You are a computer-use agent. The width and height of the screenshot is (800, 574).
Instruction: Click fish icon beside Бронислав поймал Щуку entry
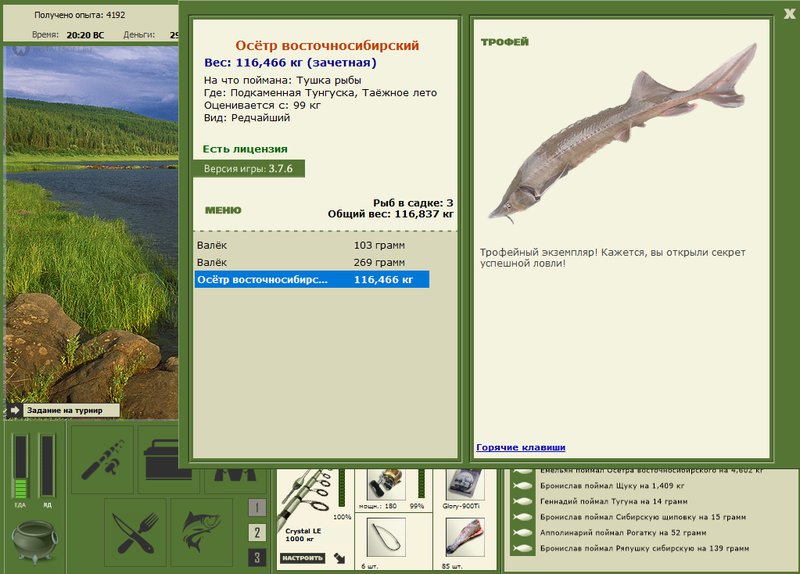pos(522,486)
